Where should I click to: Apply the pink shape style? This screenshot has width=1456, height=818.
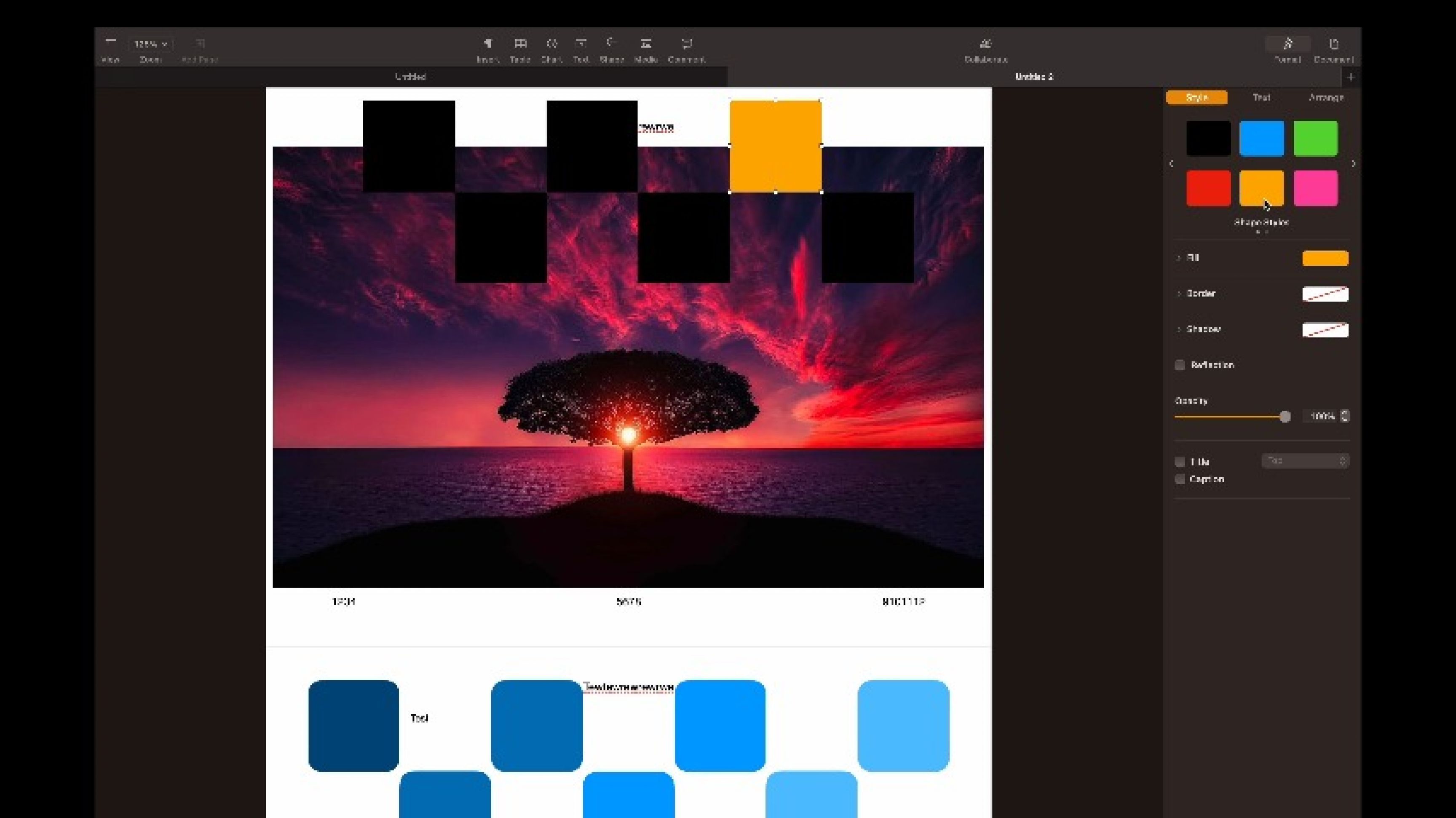(1316, 188)
